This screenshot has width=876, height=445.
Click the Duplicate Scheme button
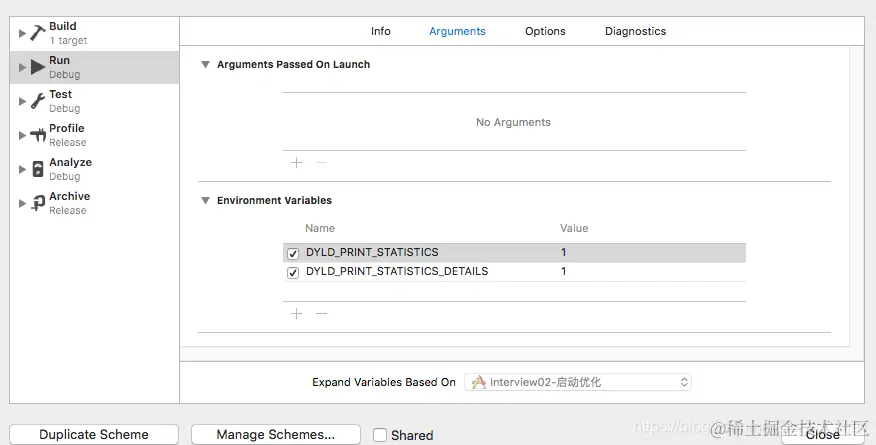click(x=94, y=435)
